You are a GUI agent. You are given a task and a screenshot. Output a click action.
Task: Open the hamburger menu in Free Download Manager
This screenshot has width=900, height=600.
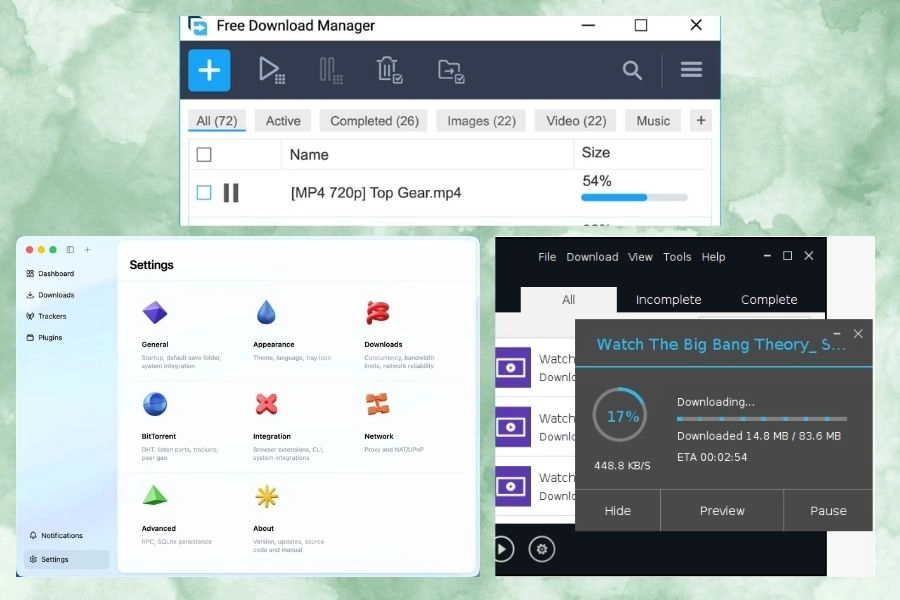click(x=691, y=70)
